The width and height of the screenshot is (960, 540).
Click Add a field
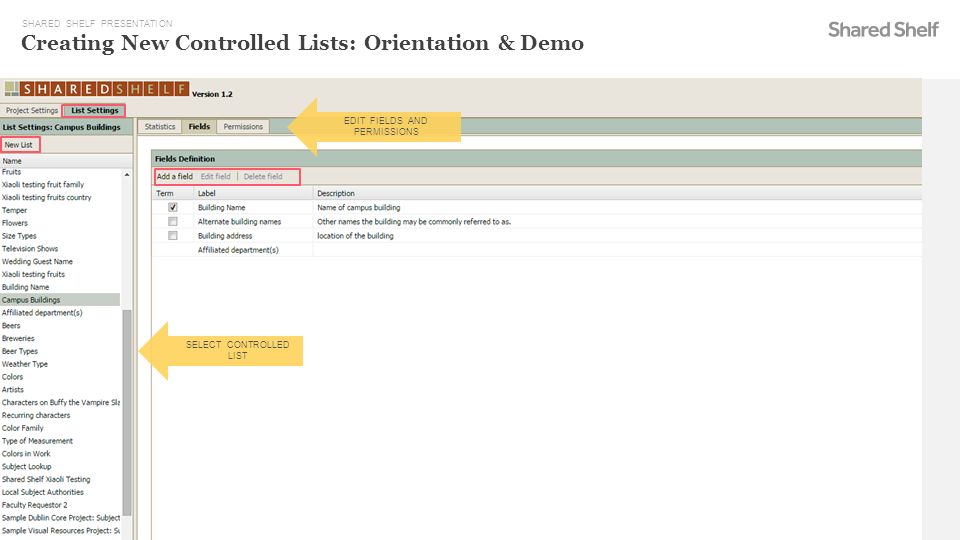click(174, 176)
